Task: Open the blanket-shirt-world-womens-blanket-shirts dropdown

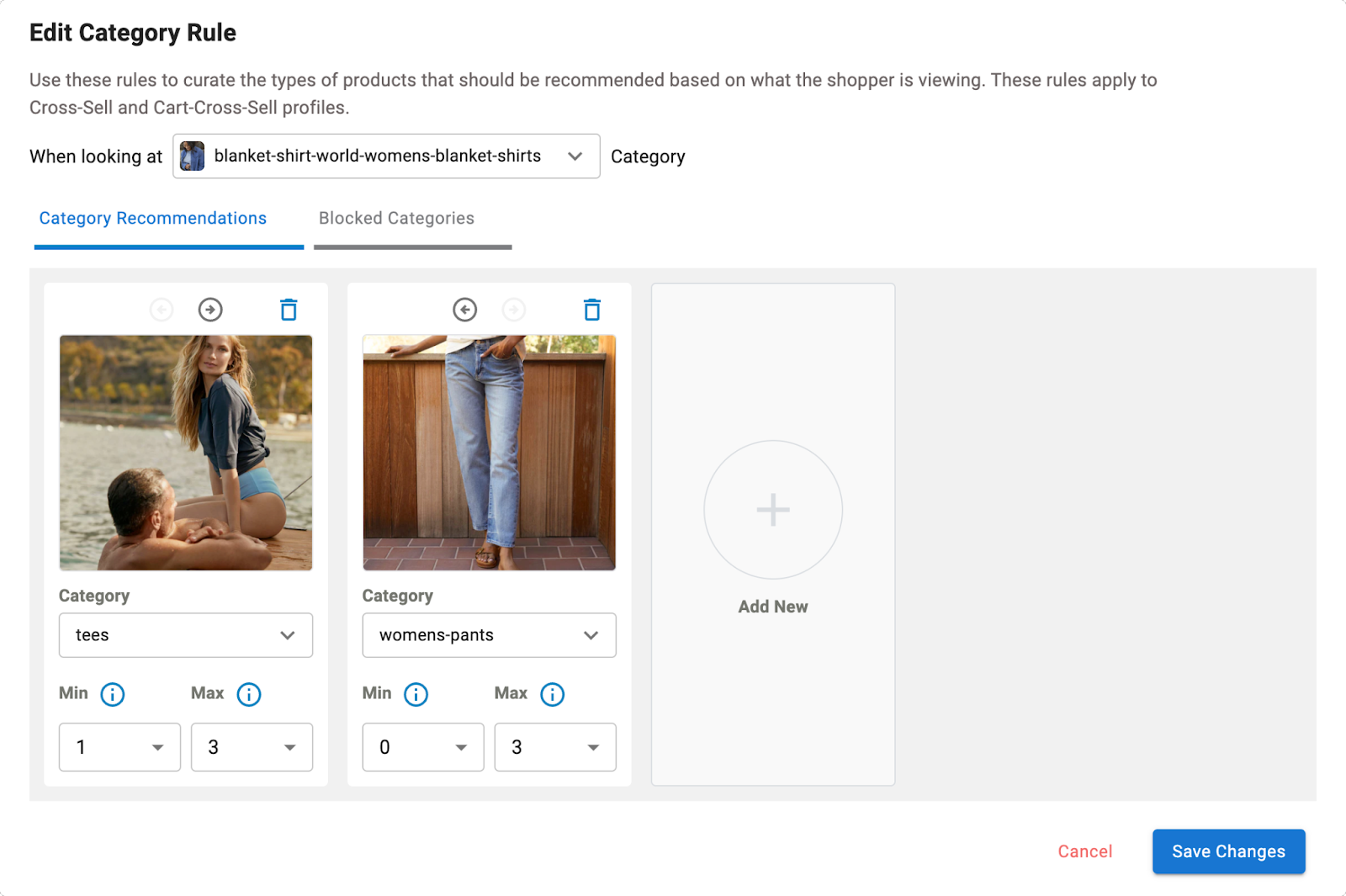Action: 386,156
